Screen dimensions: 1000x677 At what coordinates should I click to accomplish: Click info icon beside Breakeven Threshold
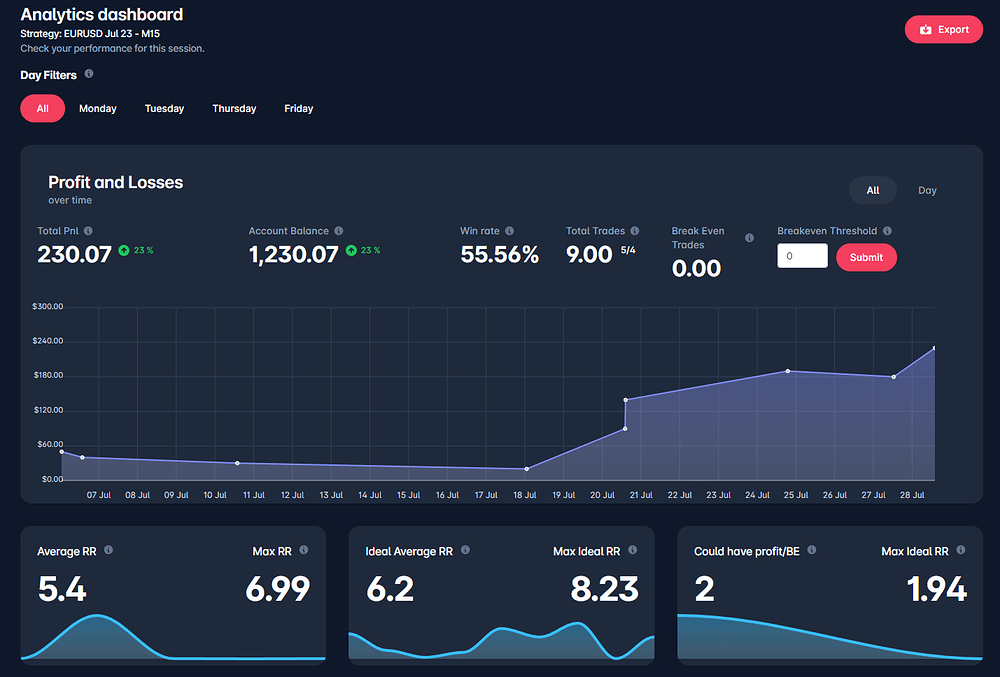[887, 231]
